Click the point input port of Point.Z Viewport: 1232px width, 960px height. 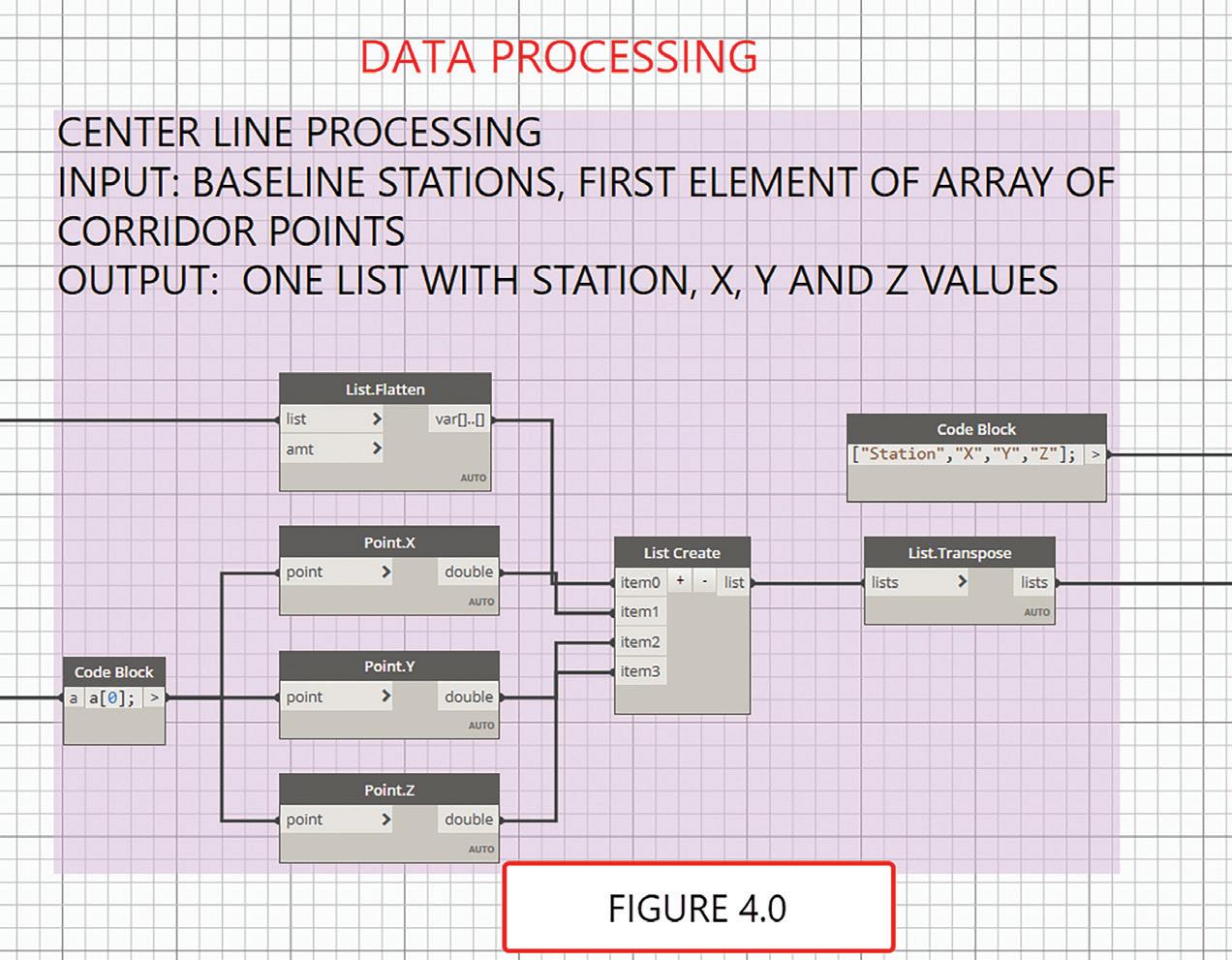336,820
